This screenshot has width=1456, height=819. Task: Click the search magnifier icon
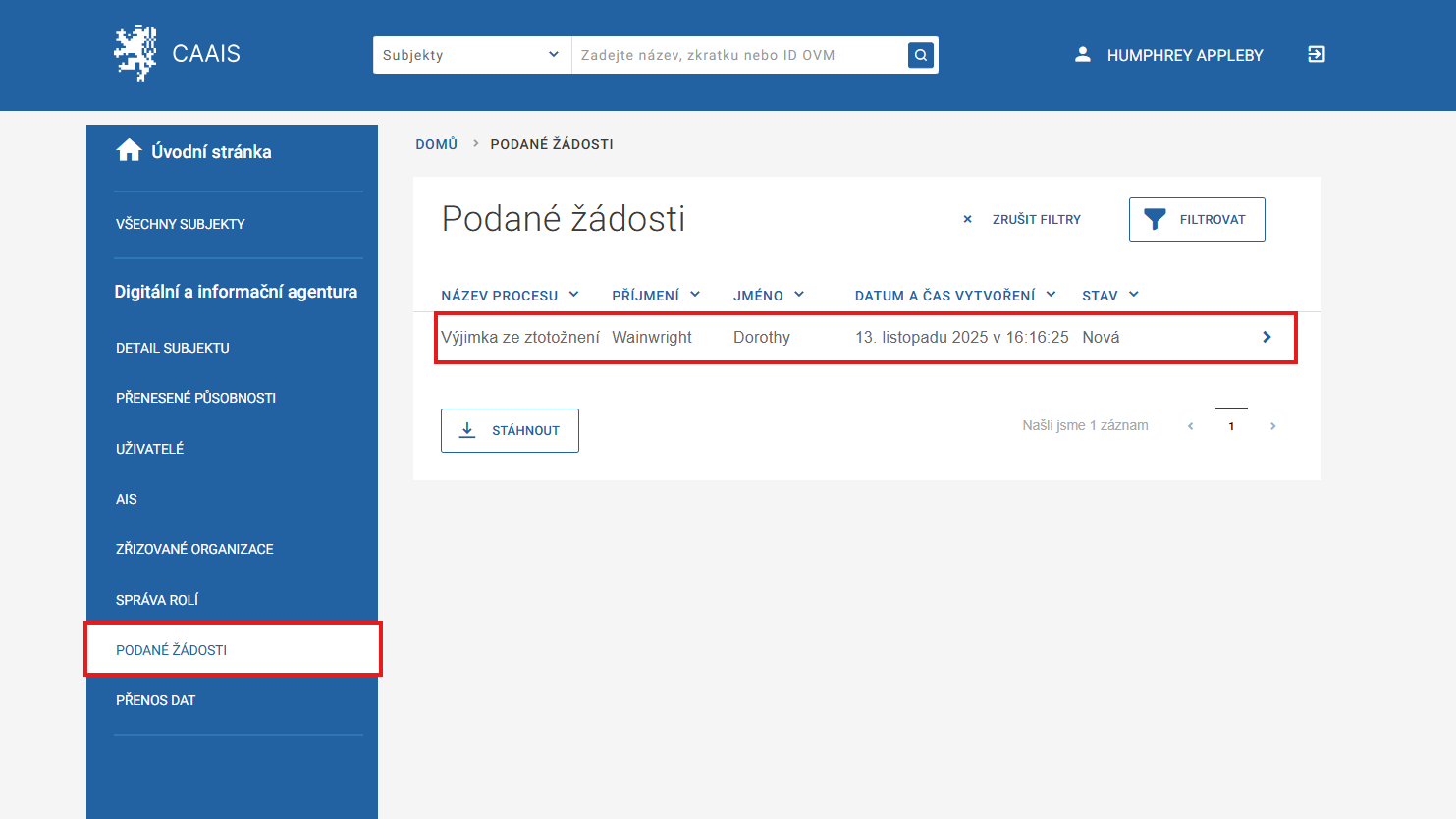[920, 55]
